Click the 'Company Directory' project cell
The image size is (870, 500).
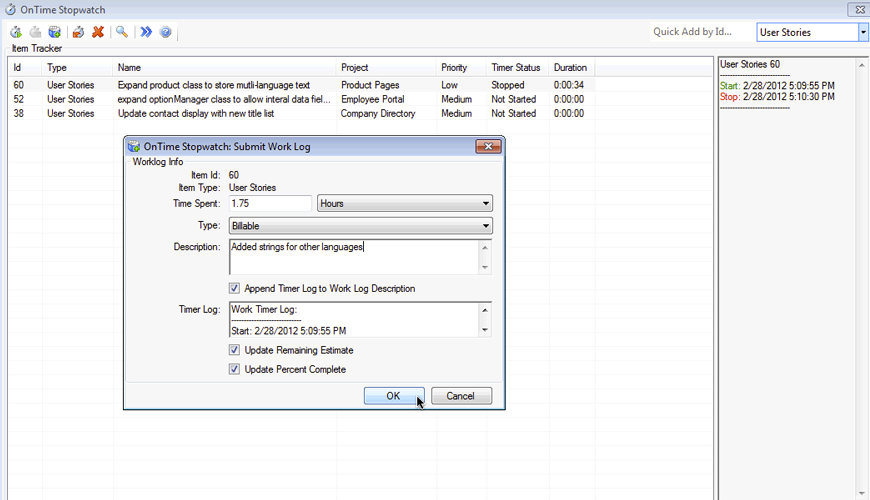[x=378, y=113]
